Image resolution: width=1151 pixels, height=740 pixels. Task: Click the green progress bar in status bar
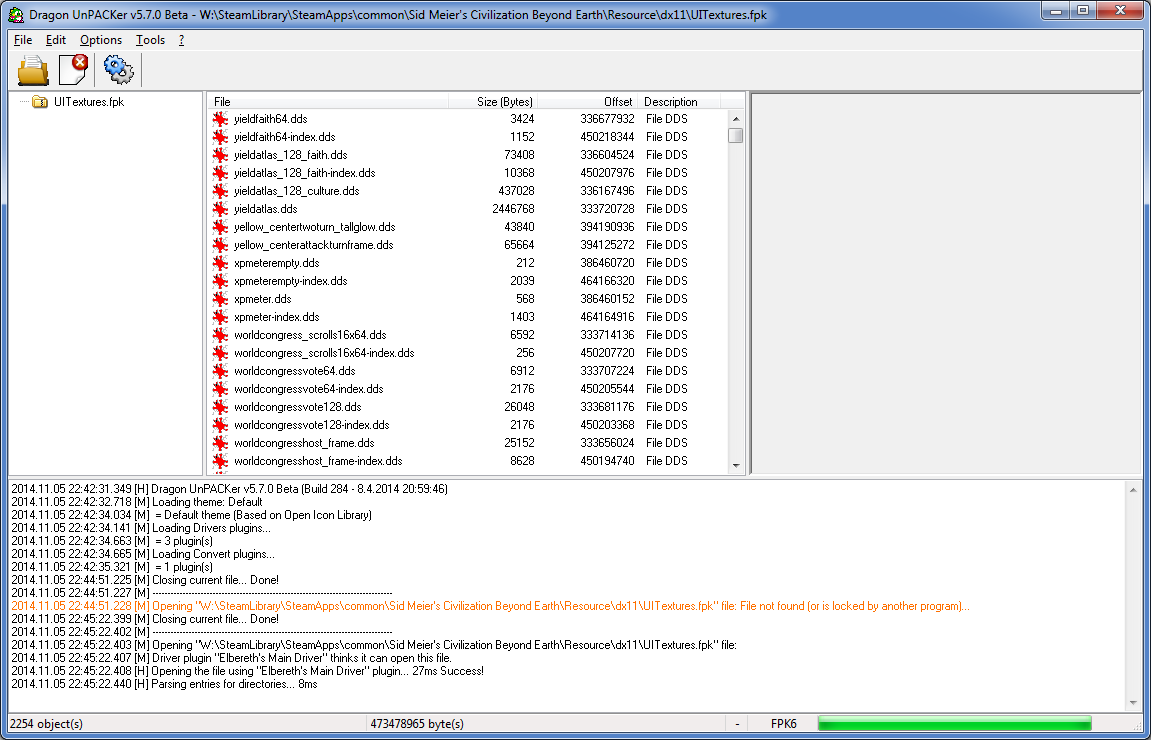(954, 724)
